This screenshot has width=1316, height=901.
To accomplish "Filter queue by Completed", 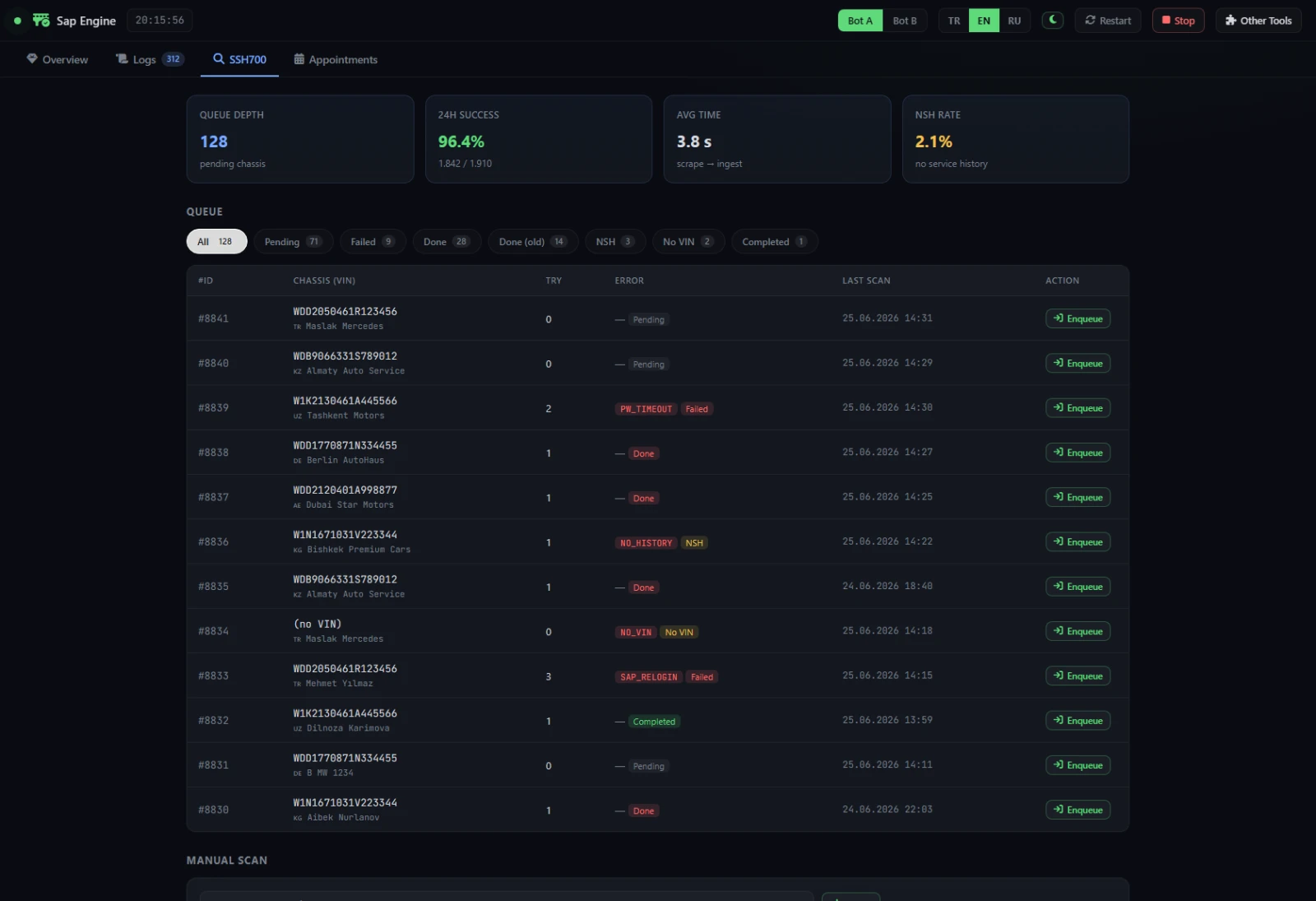I will tap(774, 241).
